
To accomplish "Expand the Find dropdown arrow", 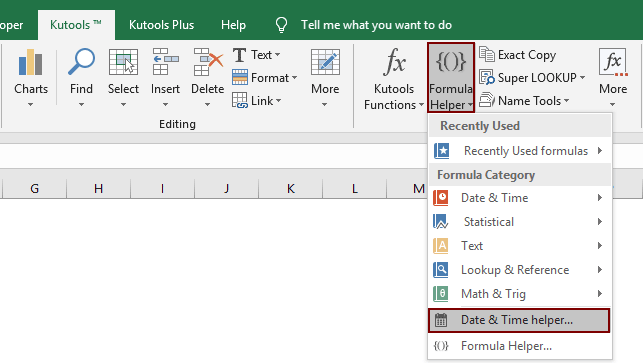I will click(81, 105).
